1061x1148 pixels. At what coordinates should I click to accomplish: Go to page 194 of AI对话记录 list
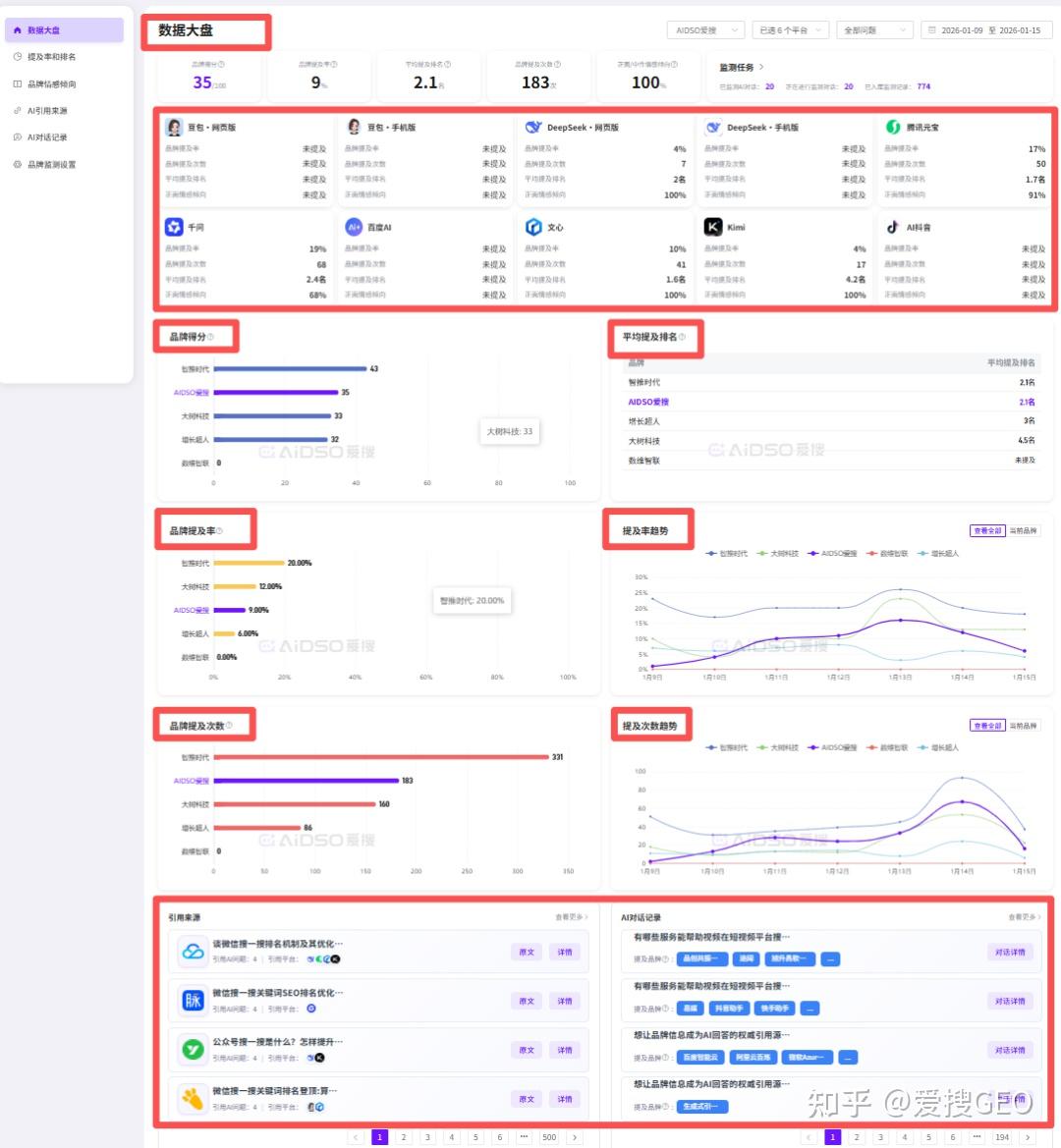(x=1002, y=1137)
